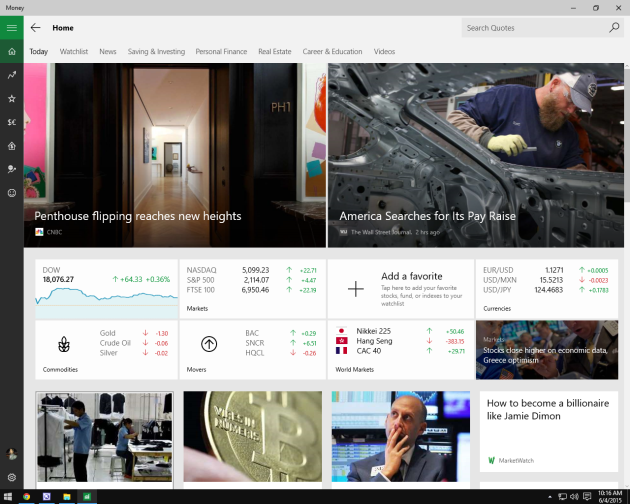This screenshot has height=504, width=630.
Task: Click the volume icon in system tray
Action: (x=575, y=497)
